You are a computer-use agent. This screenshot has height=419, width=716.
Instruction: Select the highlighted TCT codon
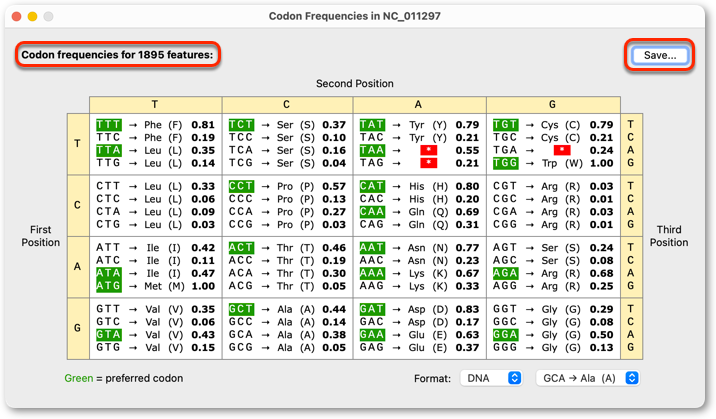[241, 125]
